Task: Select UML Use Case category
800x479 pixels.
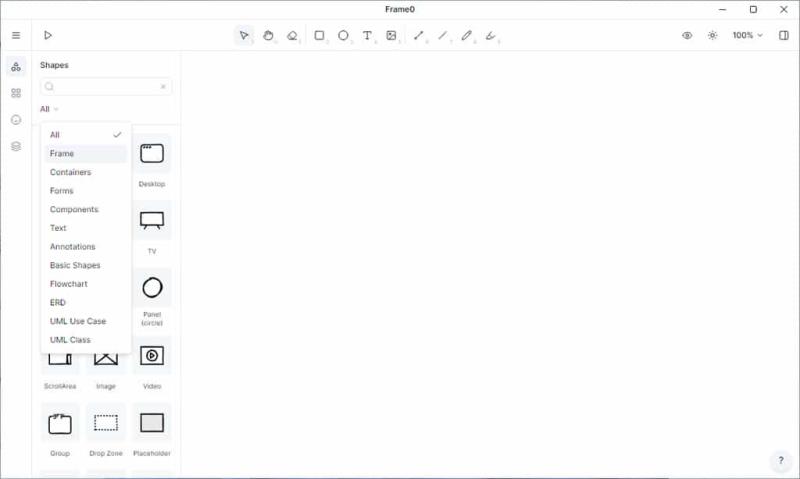Action: (86, 321)
